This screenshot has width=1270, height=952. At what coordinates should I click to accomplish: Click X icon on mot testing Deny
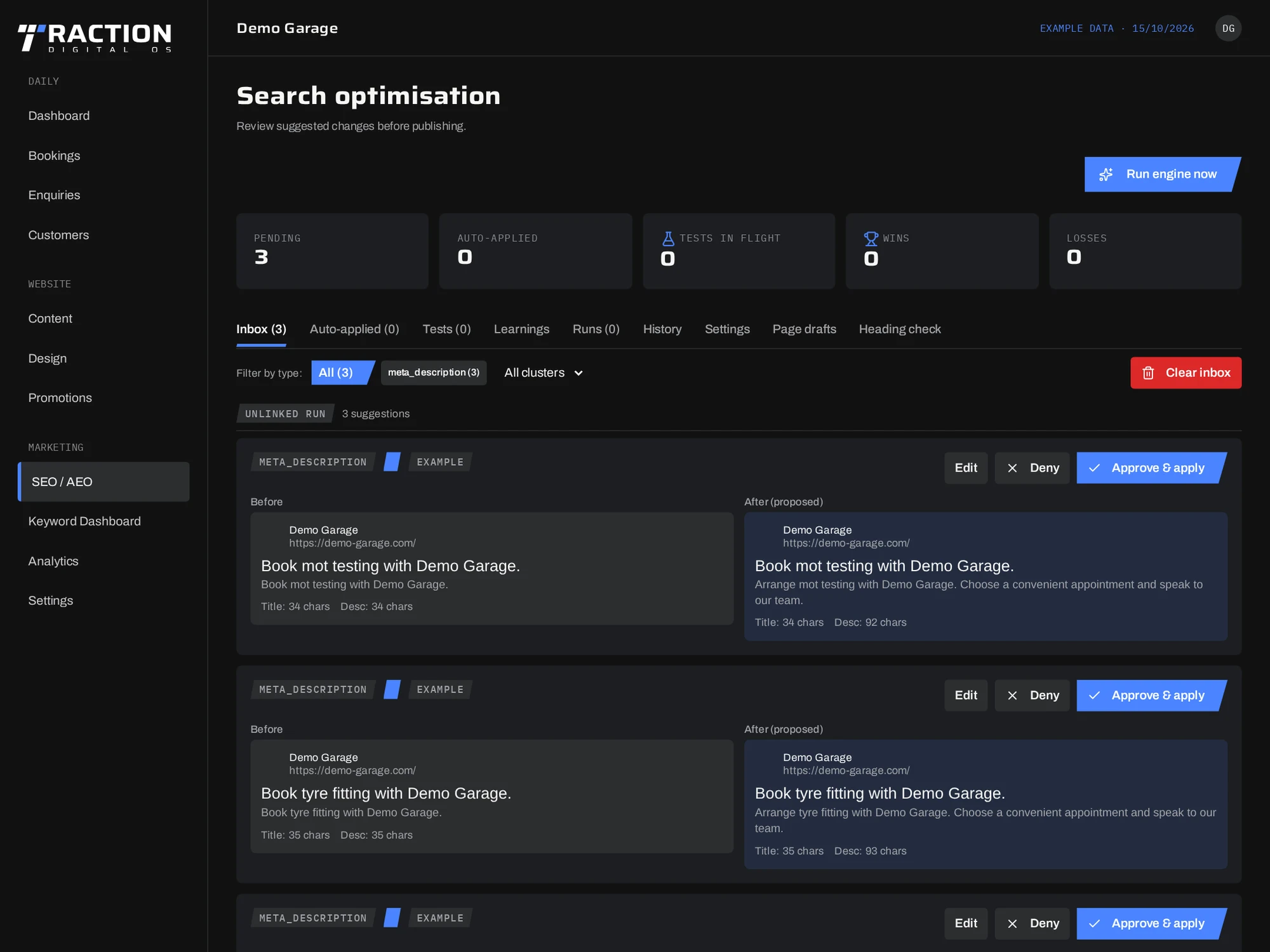coord(1012,468)
